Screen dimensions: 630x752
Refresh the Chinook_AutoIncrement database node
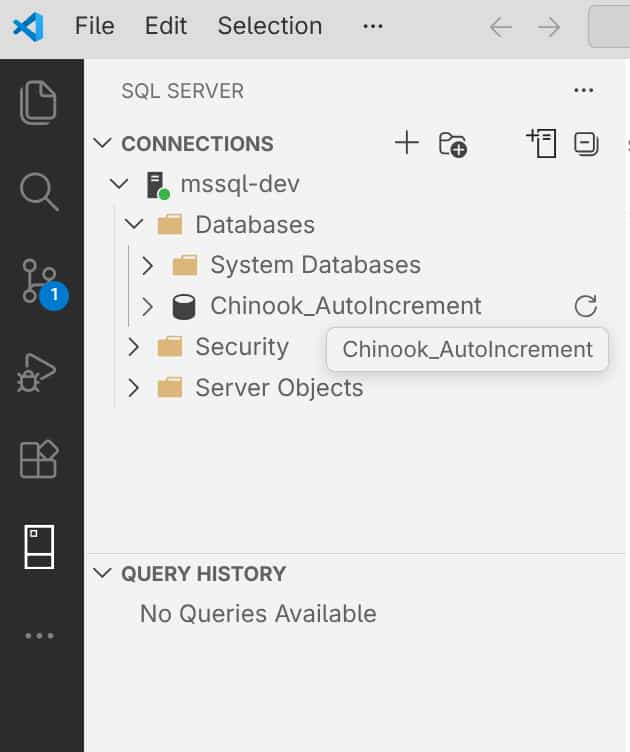click(x=585, y=306)
